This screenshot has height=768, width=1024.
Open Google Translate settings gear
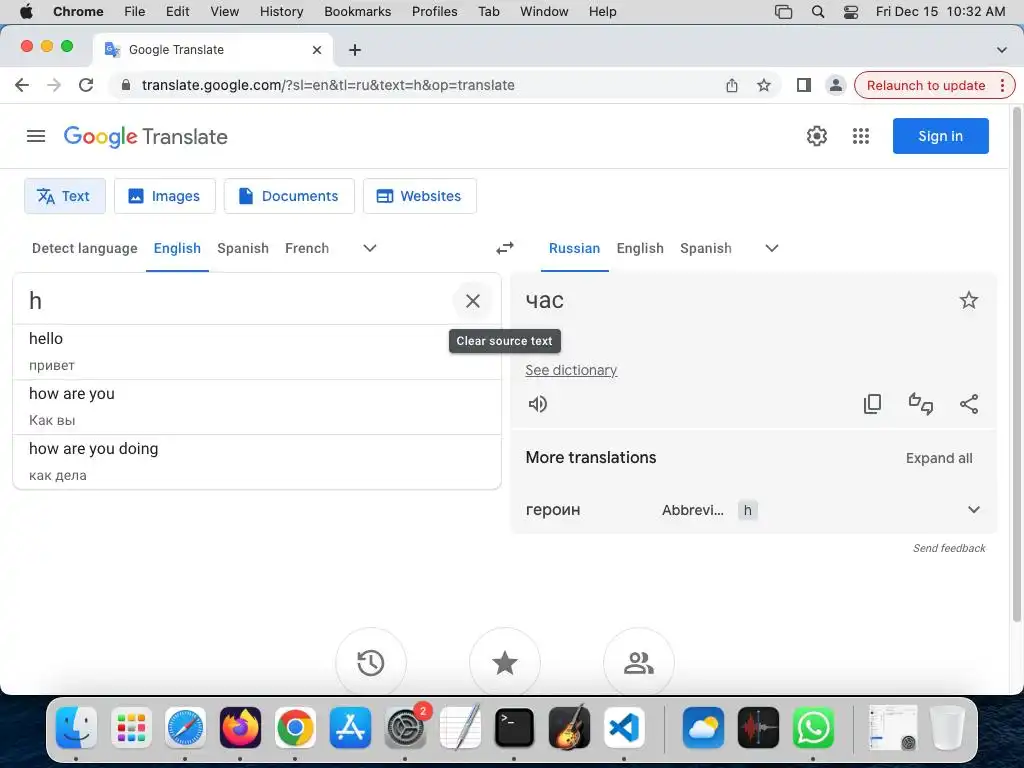(x=816, y=136)
